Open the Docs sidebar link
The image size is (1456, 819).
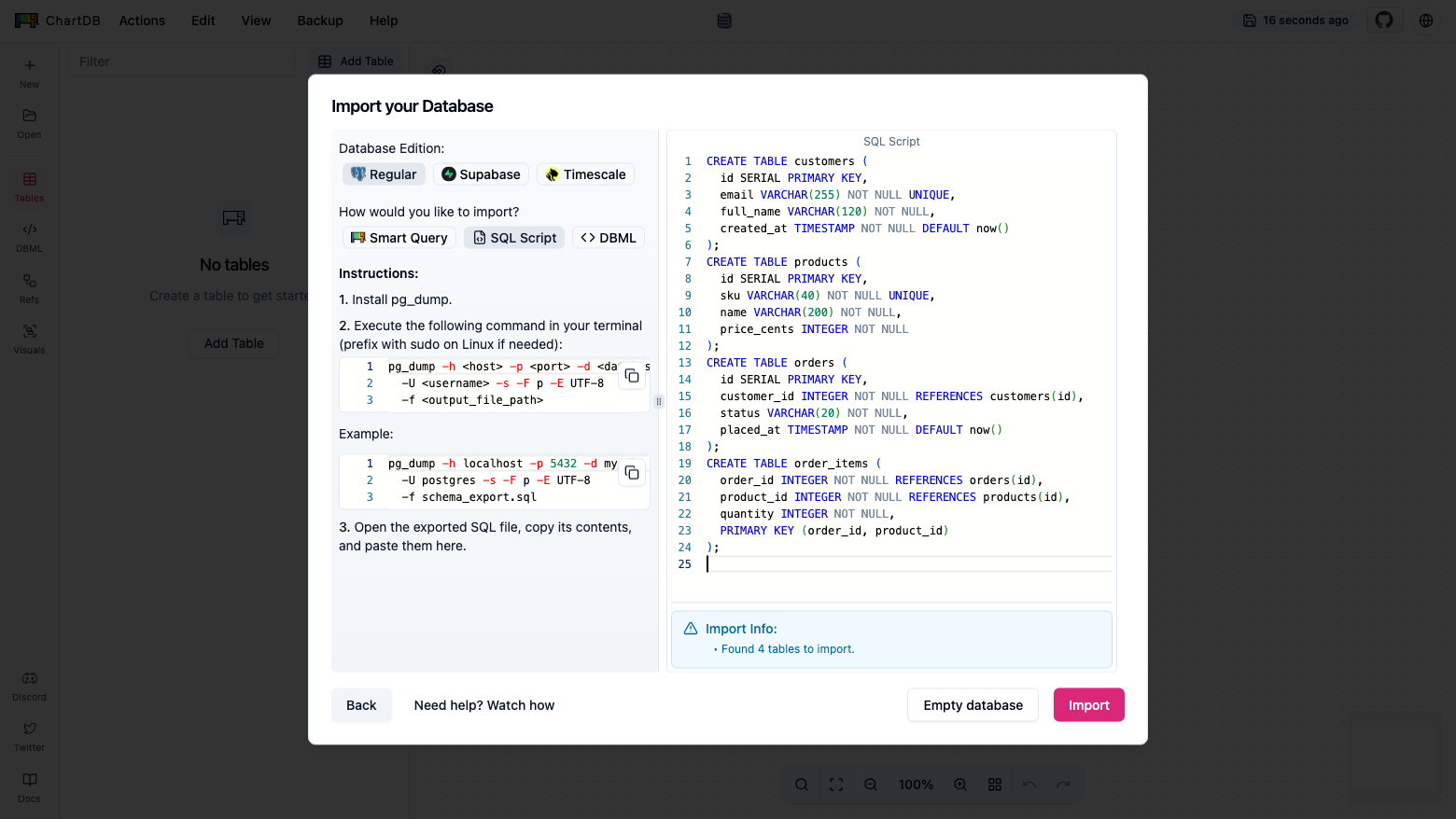pyautogui.click(x=29, y=787)
